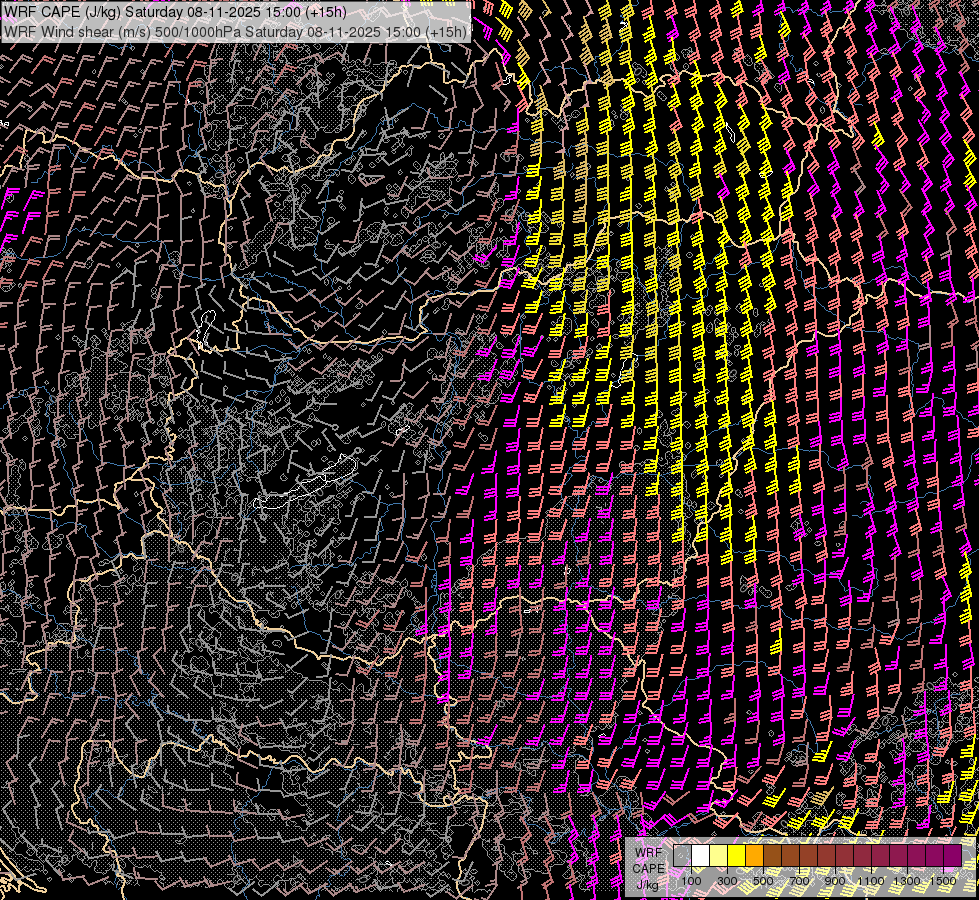Click the 700 tick label on the legend
979x900 pixels.
click(798, 881)
